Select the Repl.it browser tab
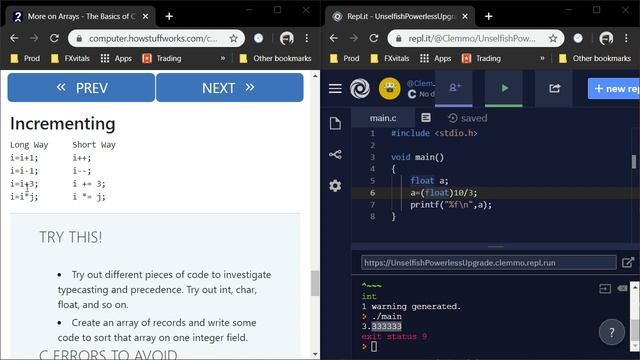Image resolution: width=640 pixels, height=360 pixels. pos(400,16)
